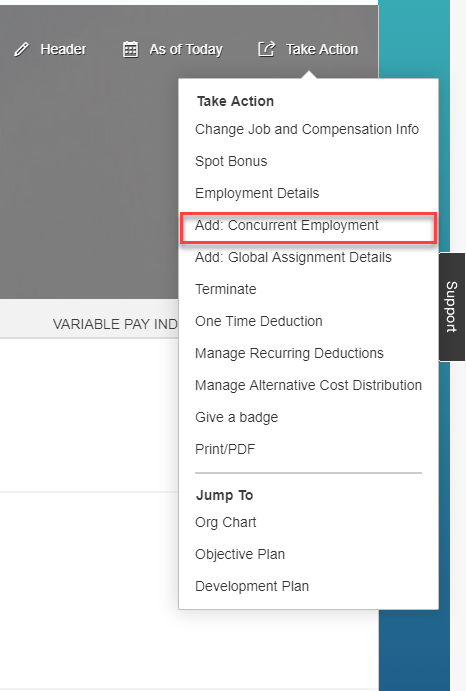Choose Add: Global Assignment Details
The height and width of the screenshot is (691, 466).
coord(293,257)
